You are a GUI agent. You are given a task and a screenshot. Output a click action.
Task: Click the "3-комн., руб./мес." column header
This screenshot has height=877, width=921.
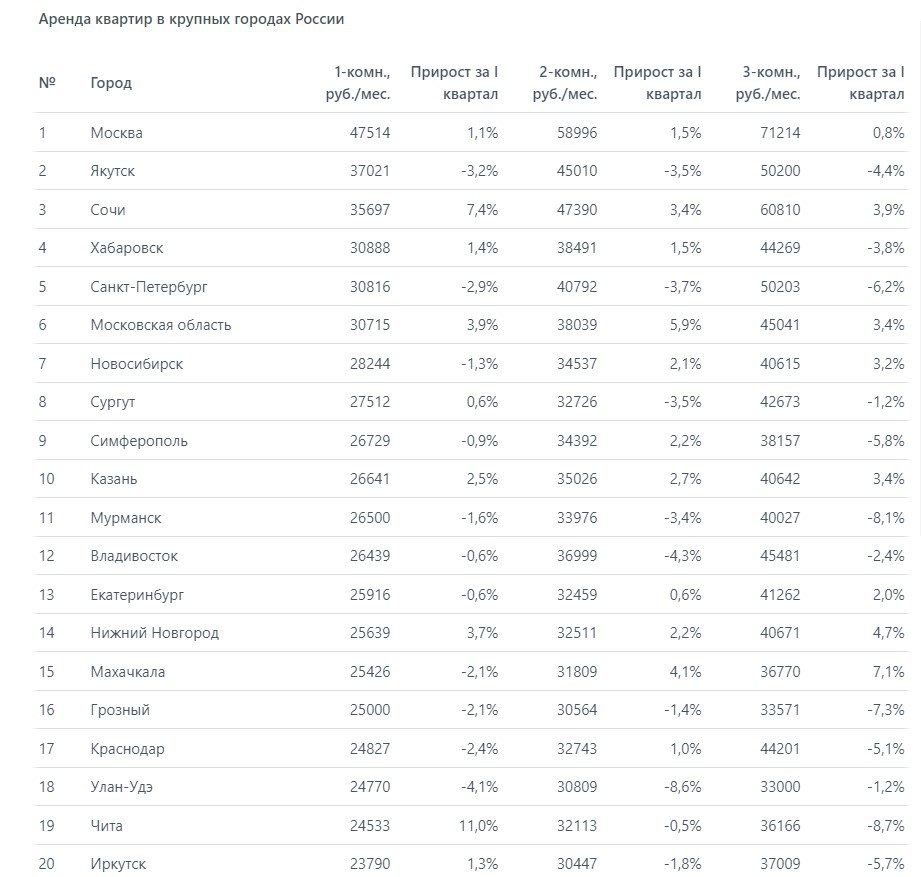click(771, 83)
